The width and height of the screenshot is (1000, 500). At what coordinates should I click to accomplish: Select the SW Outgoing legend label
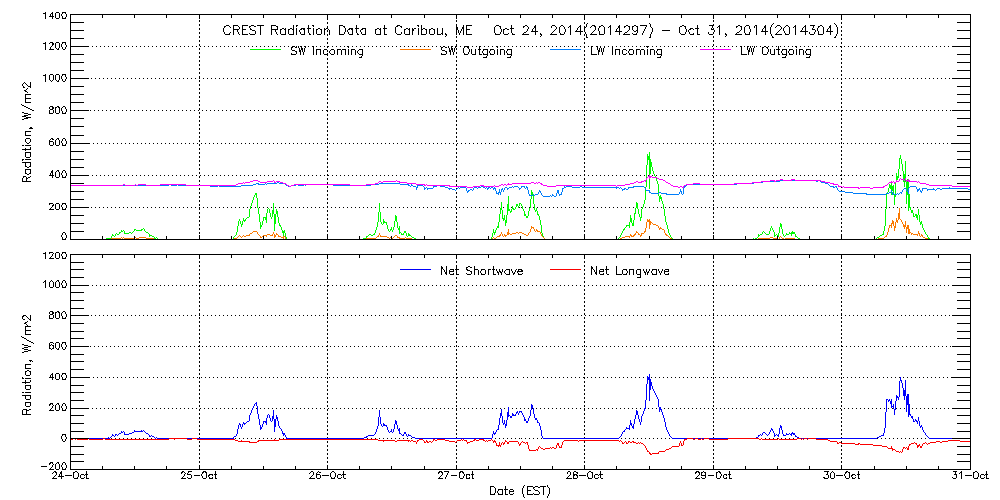click(476, 51)
